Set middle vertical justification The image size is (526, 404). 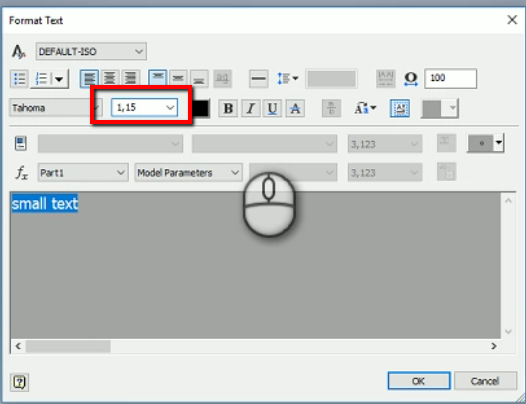tap(178, 79)
